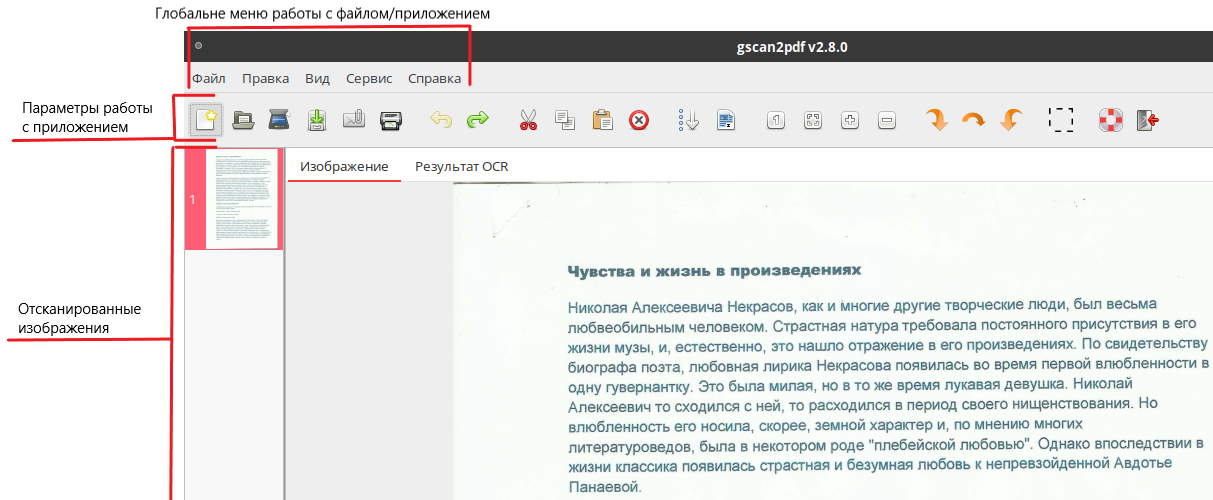This screenshot has width=1213, height=500.
Task: Rotate the page 180 degrees
Action: [x=973, y=121]
